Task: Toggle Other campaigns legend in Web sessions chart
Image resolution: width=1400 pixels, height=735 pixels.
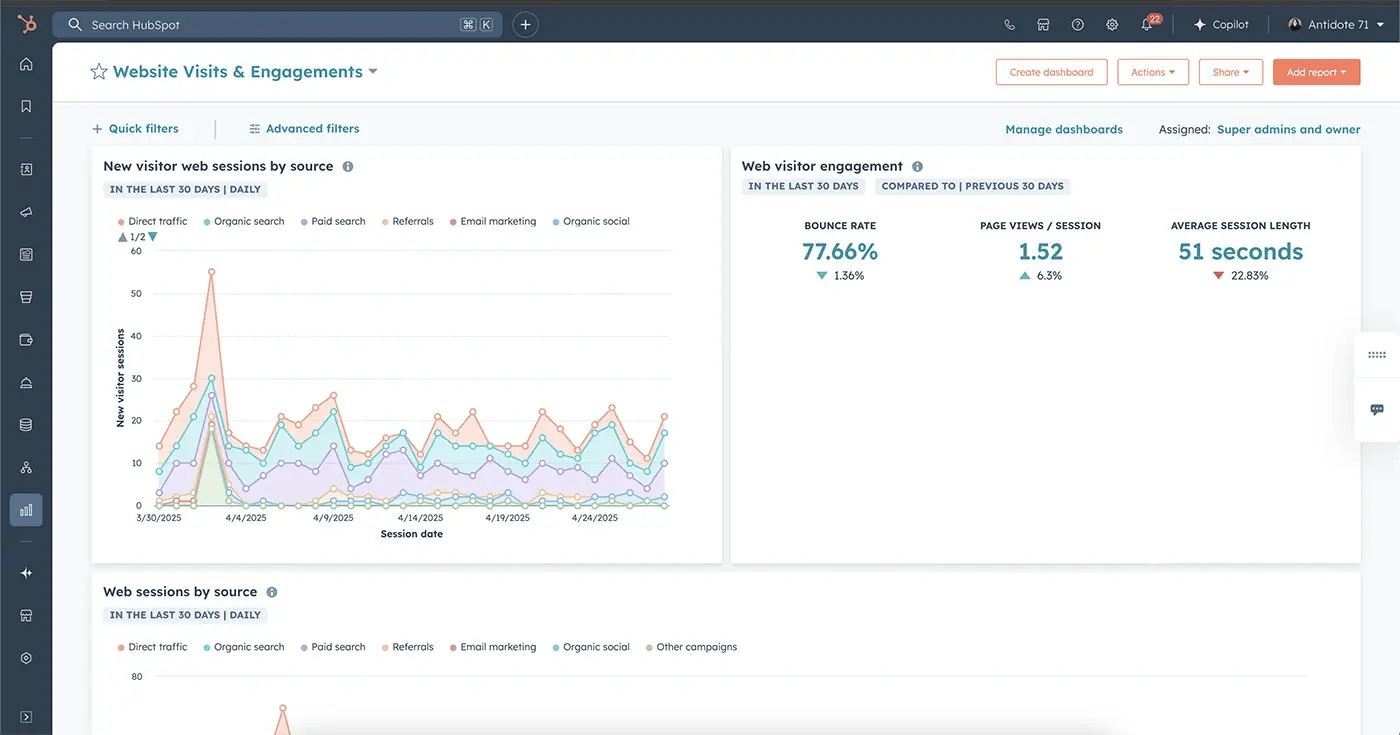Action: (691, 647)
